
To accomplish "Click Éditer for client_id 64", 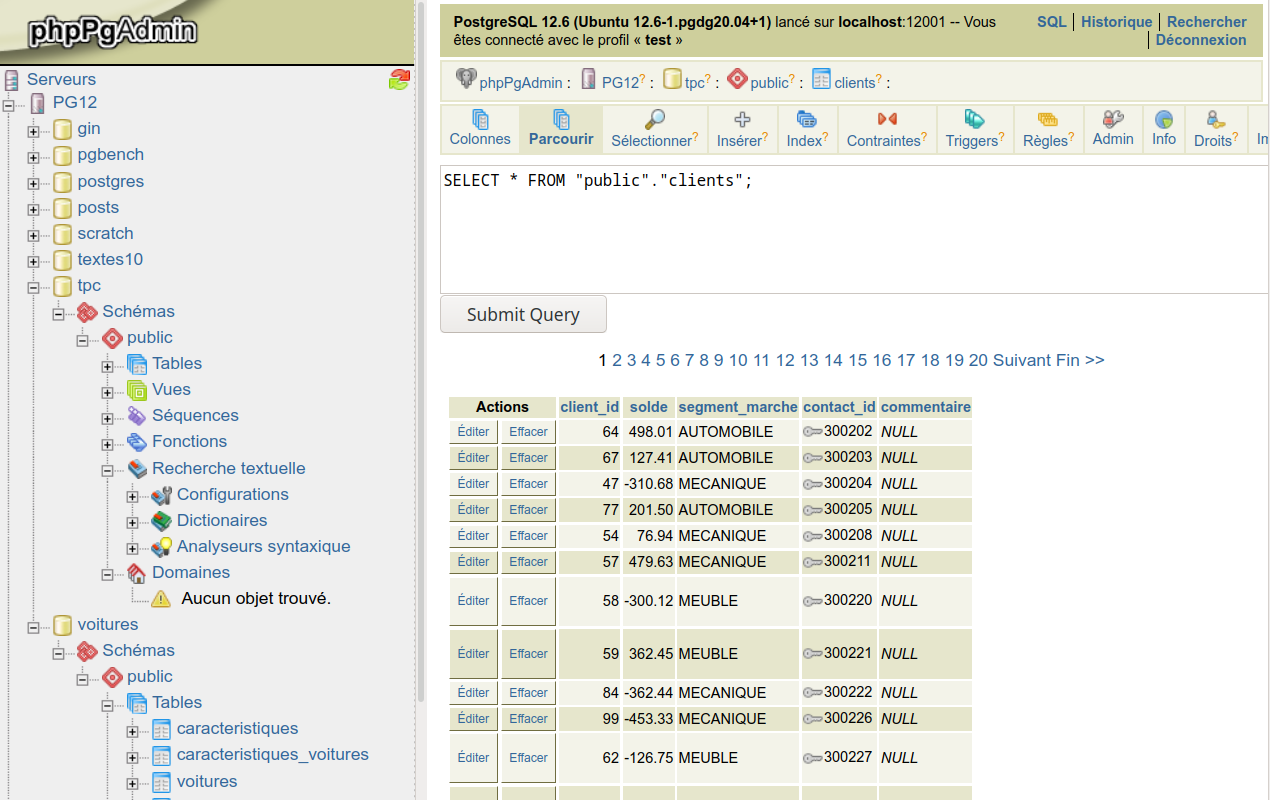I will tap(473, 432).
